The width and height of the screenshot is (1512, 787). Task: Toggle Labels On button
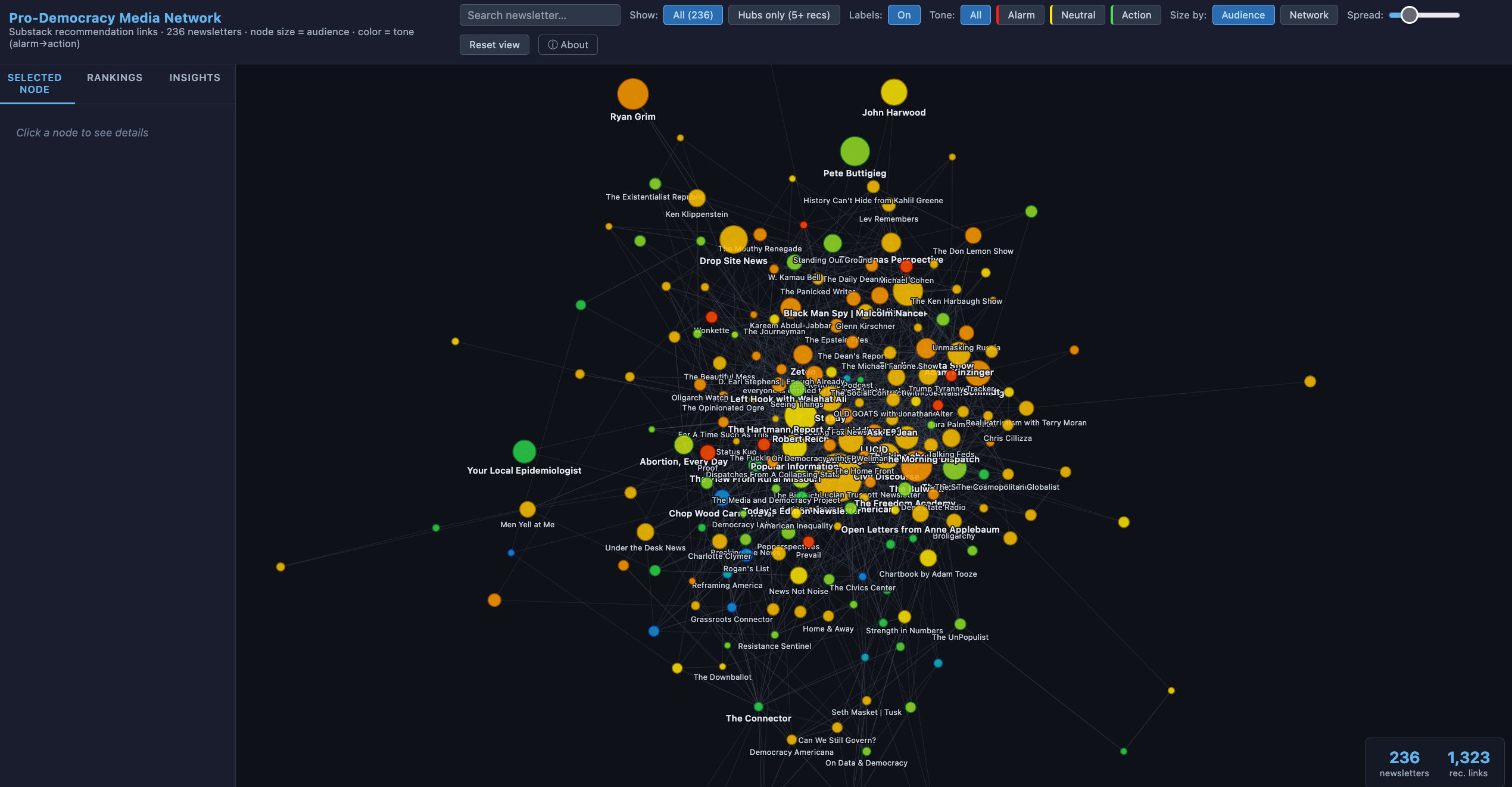(x=903, y=15)
